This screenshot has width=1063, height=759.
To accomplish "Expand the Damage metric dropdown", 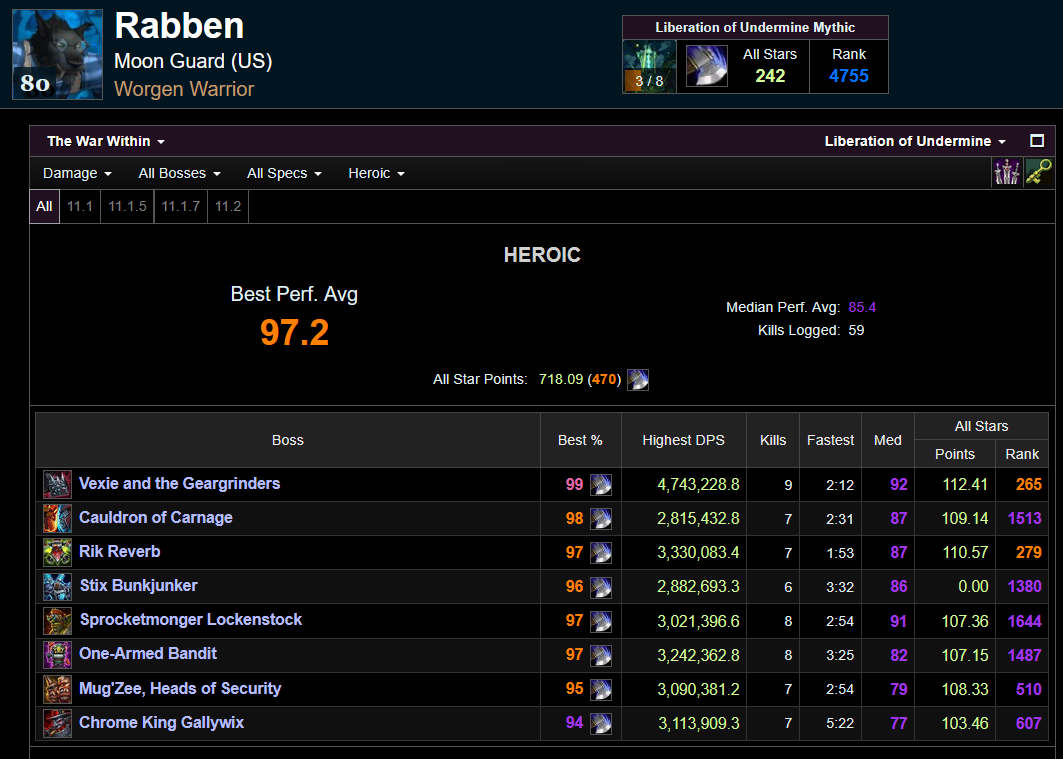I will [77, 173].
